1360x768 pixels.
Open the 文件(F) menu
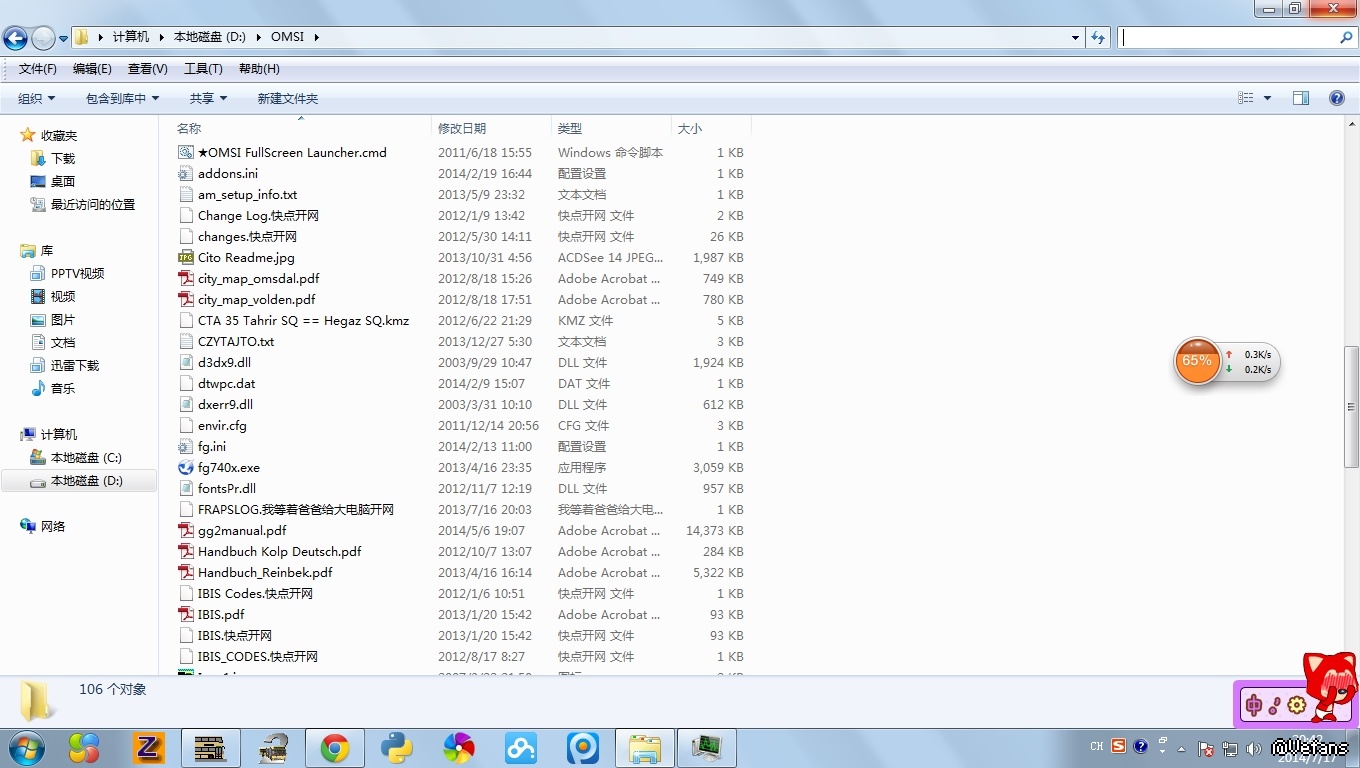click(38, 69)
